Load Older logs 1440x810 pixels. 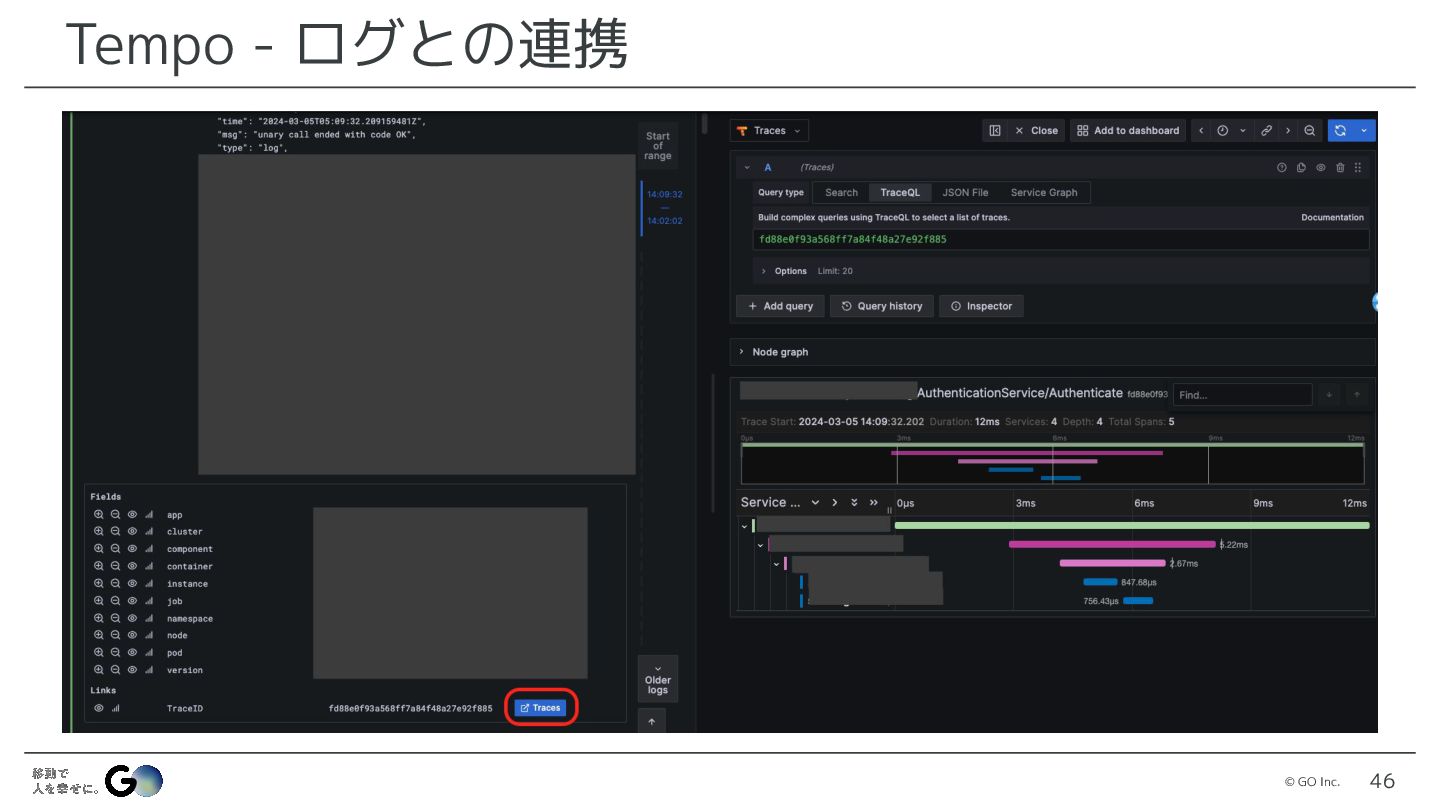658,679
